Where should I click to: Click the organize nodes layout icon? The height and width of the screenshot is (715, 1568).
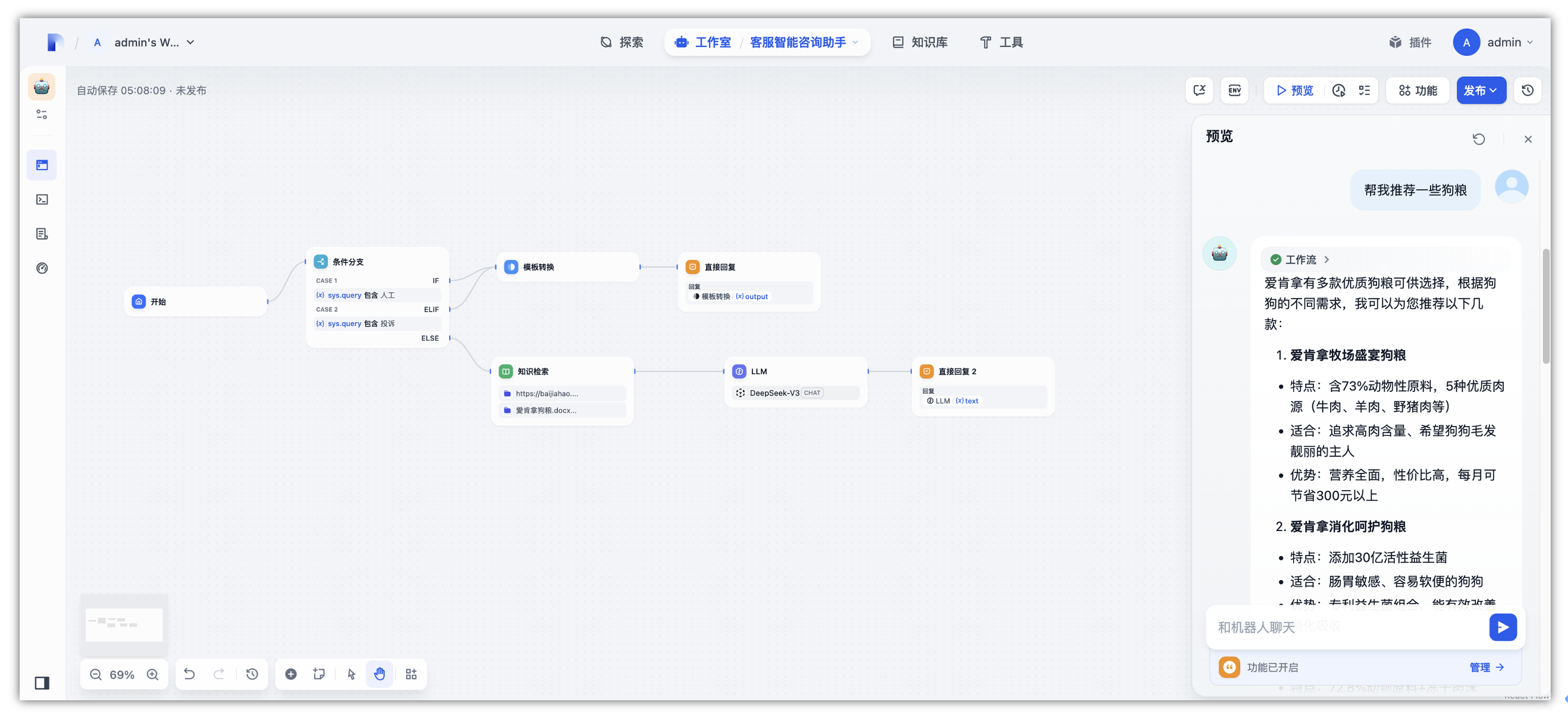tap(412, 673)
